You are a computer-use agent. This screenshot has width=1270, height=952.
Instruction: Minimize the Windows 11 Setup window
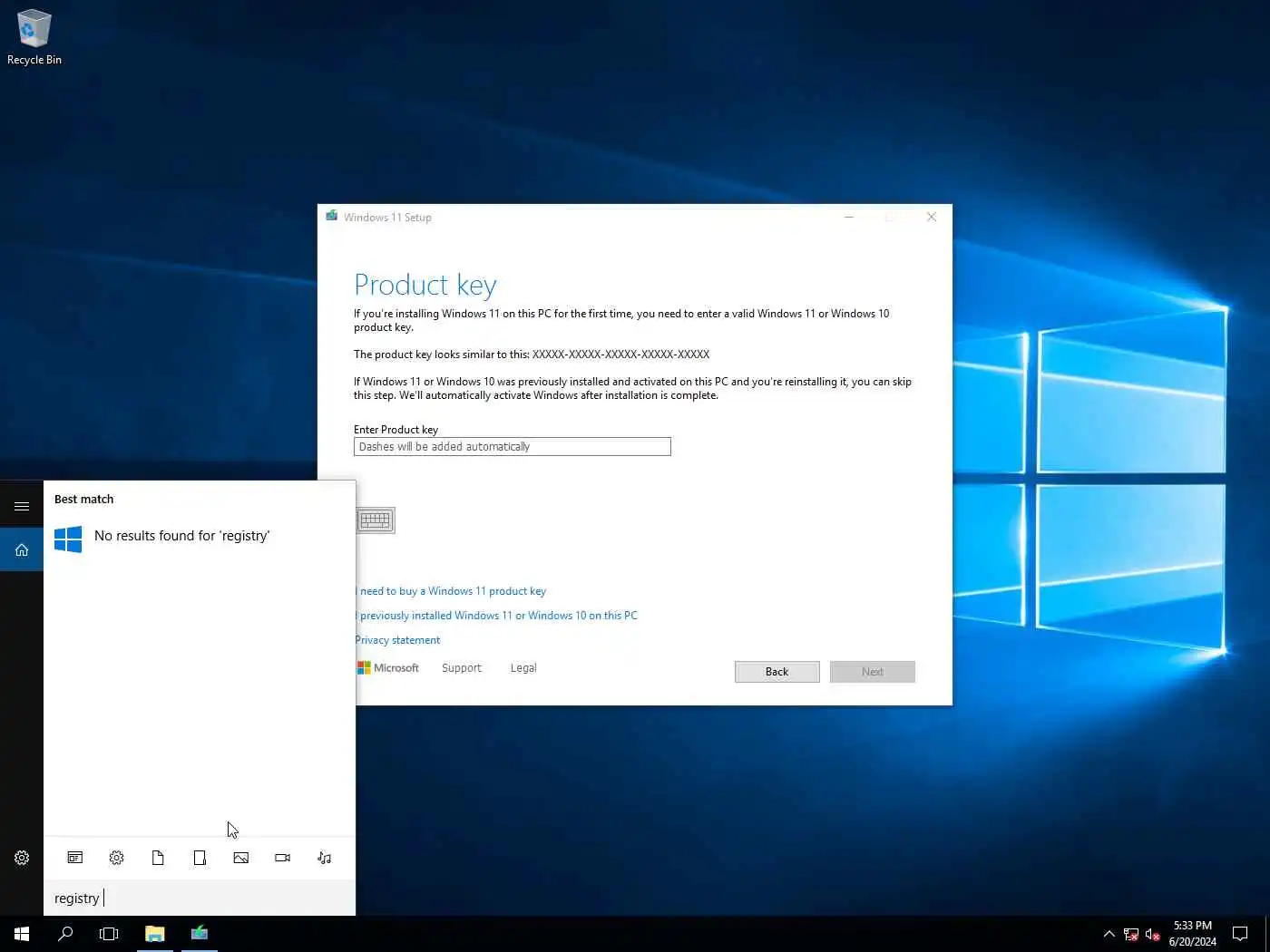pyautogui.click(x=849, y=217)
